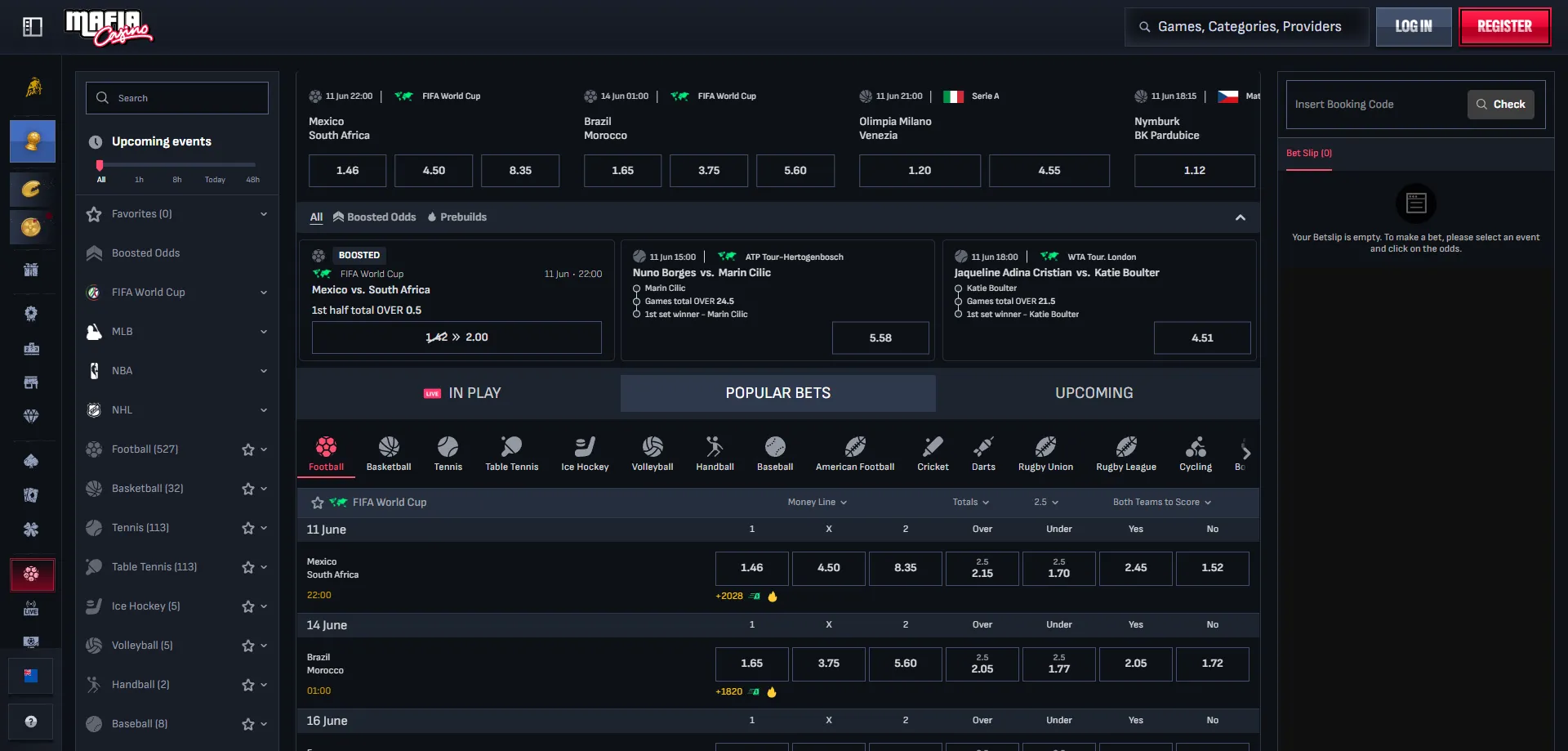Open the Bet Slip (0) tab
The image size is (1568, 751).
[x=1309, y=154]
